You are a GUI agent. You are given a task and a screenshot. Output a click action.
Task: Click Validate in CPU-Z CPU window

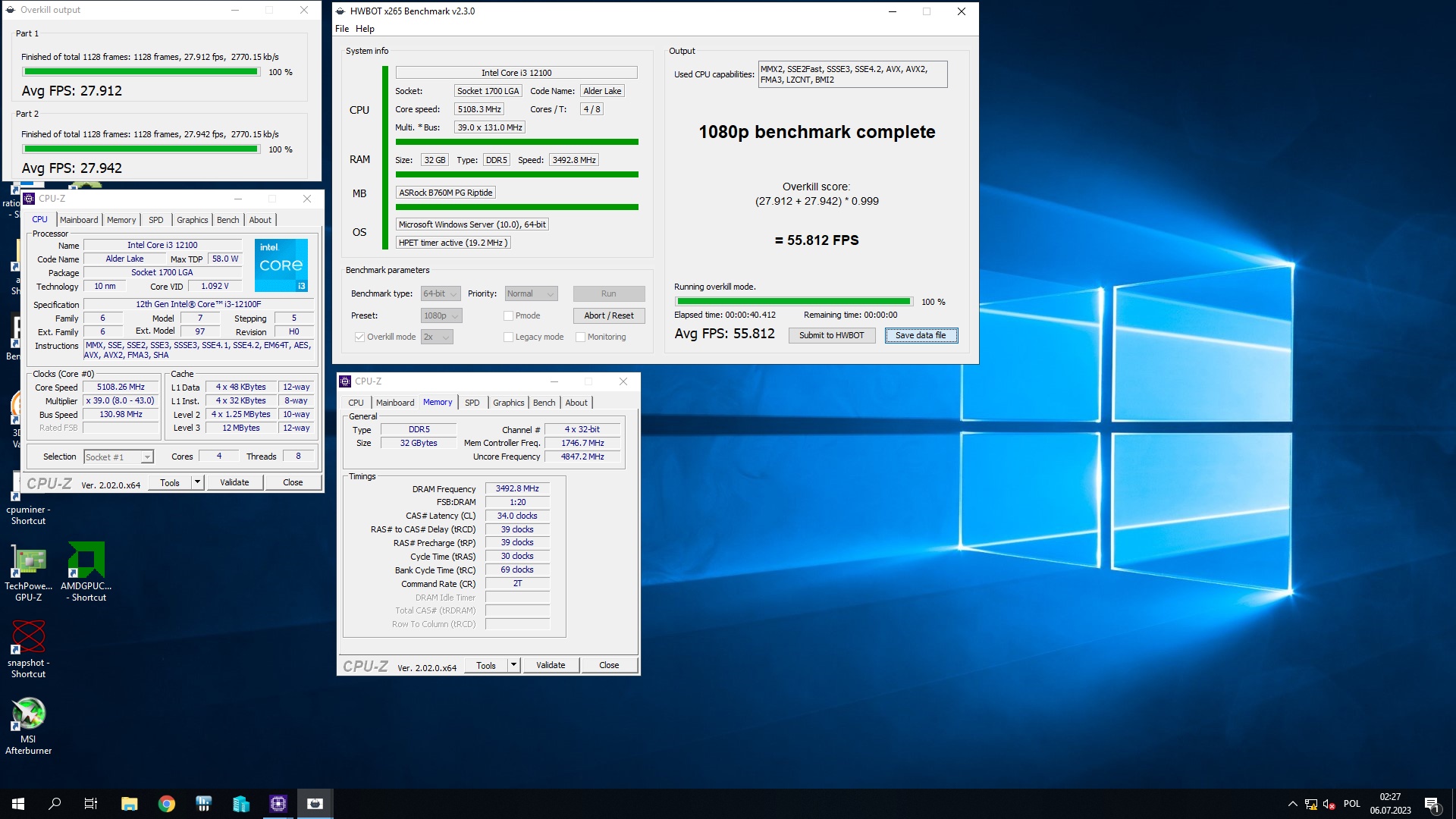coord(234,482)
